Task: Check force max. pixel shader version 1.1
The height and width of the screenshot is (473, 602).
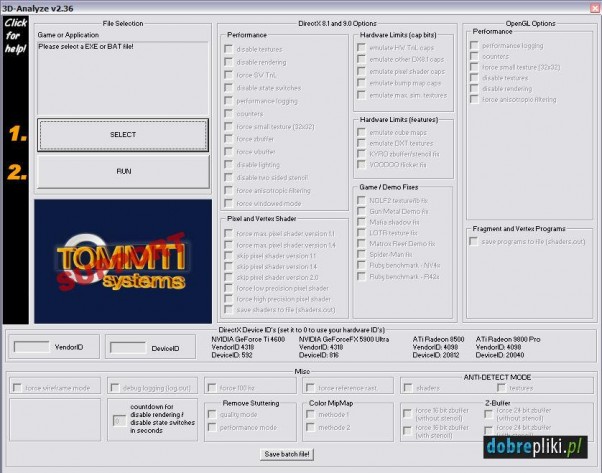Action: 228,233
